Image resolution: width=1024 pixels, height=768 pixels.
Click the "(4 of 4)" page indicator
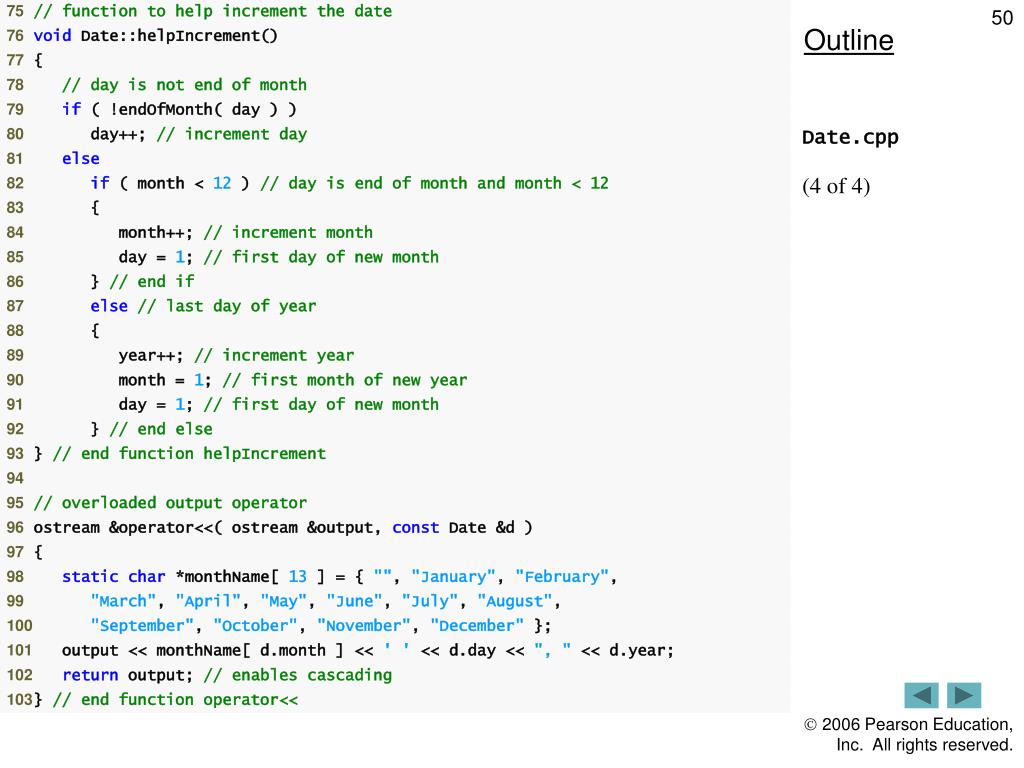pyautogui.click(x=836, y=186)
